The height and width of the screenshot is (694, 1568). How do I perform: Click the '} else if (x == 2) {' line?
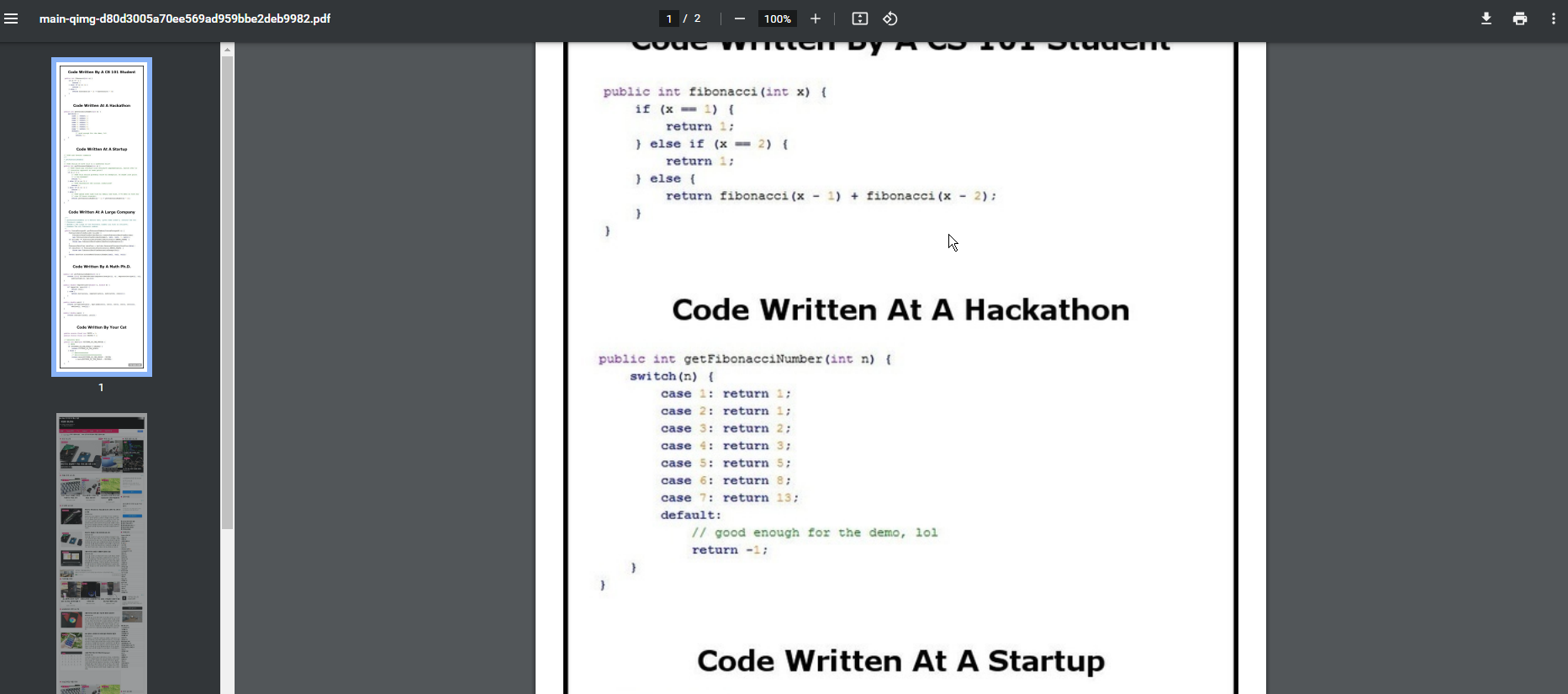pos(711,144)
